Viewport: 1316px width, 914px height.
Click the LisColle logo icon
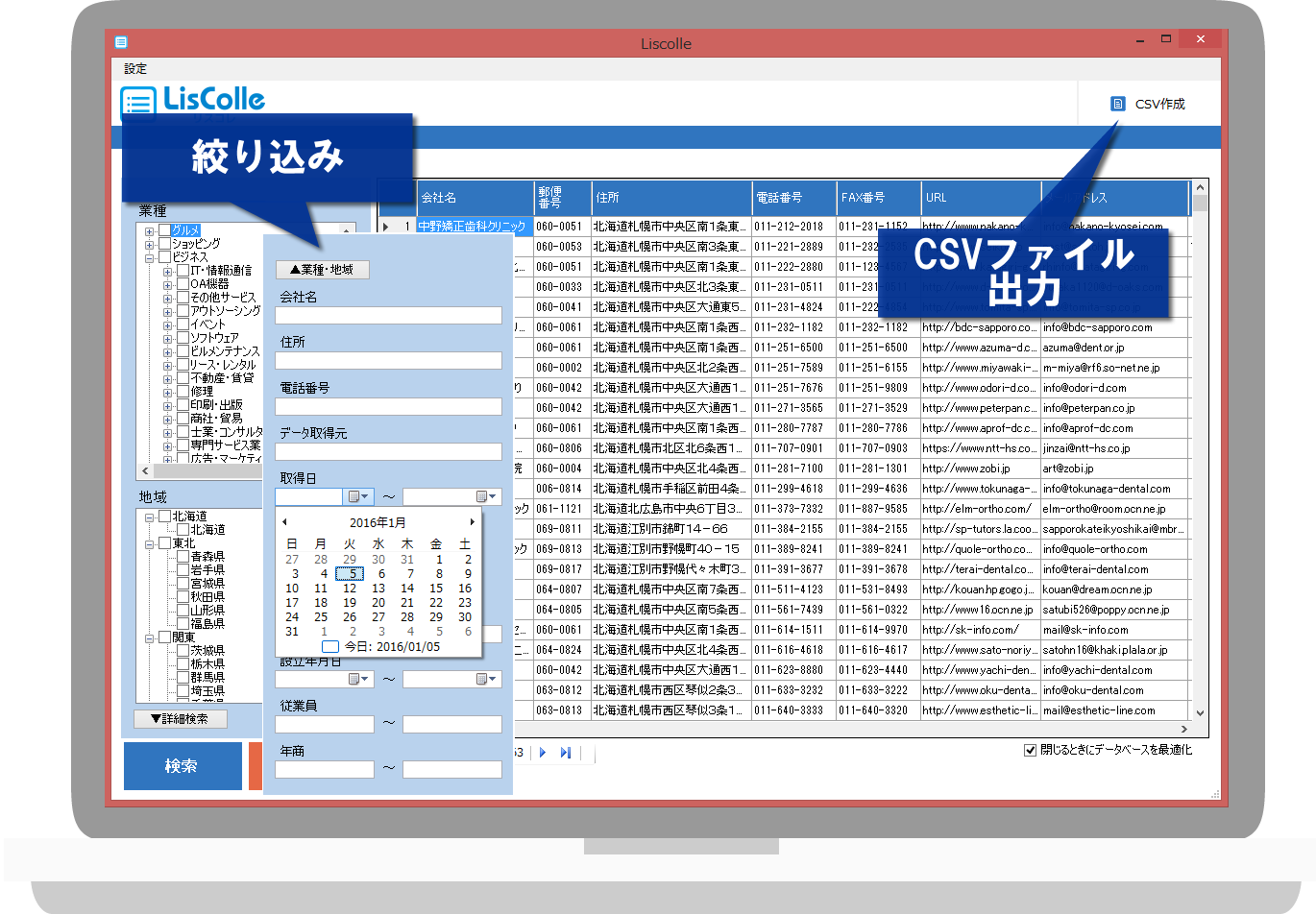pyautogui.click(x=138, y=102)
